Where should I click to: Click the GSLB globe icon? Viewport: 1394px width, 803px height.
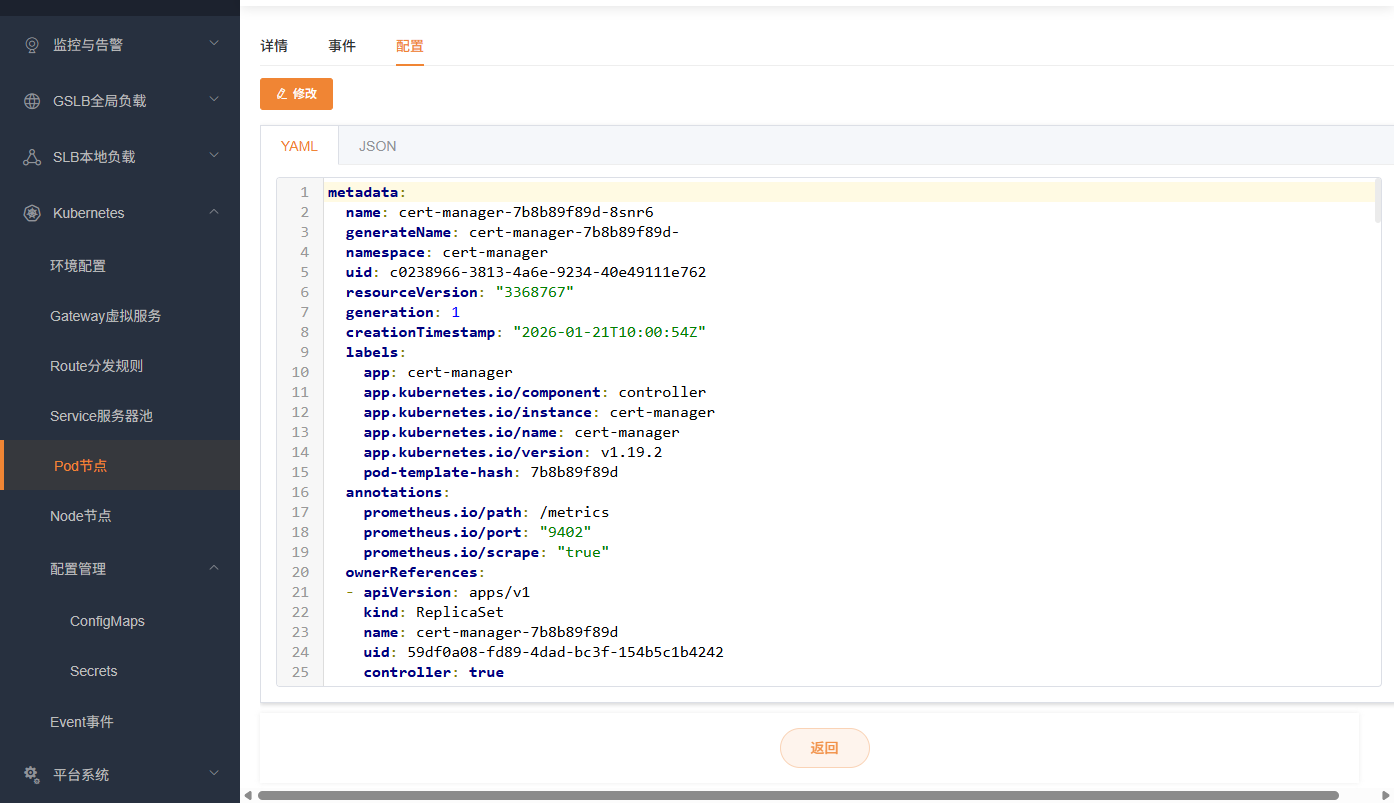pyautogui.click(x=32, y=101)
